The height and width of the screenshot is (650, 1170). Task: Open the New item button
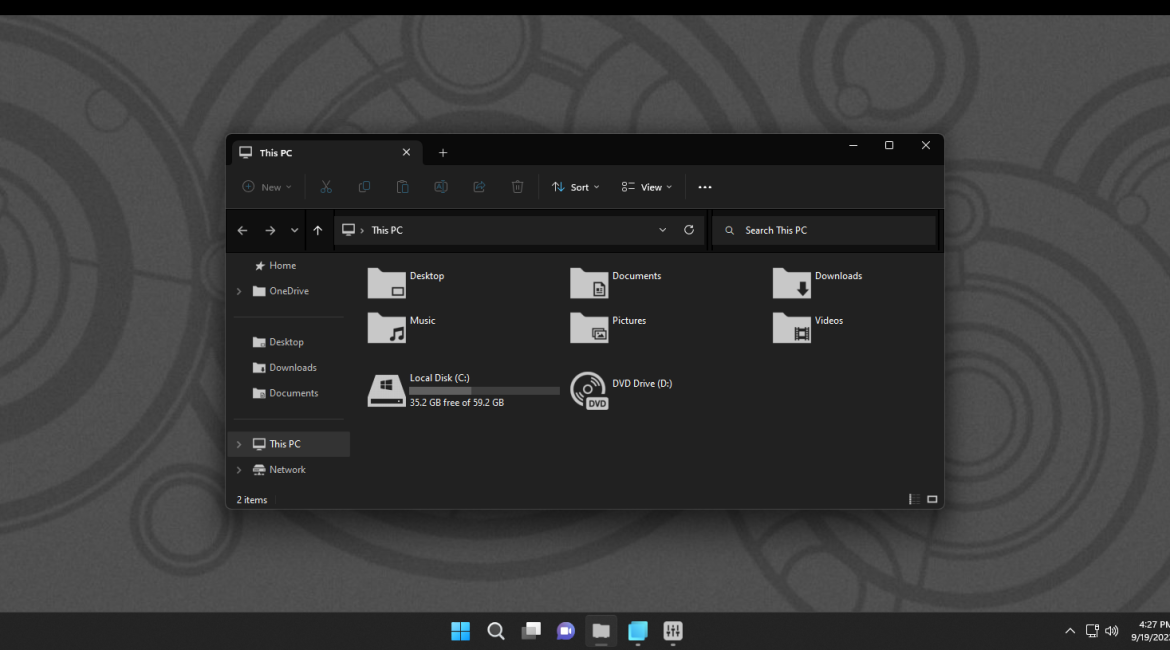pyautogui.click(x=267, y=187)
